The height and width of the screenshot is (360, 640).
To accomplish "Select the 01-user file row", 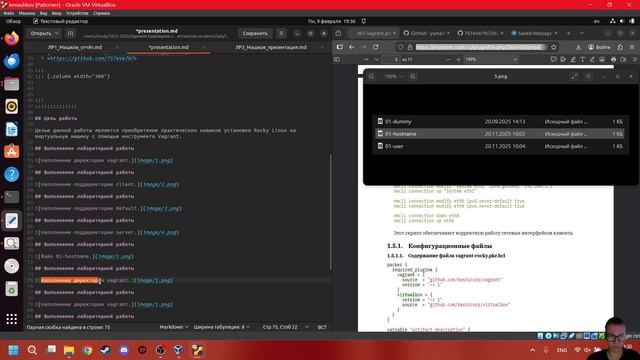I will [500, 146].
